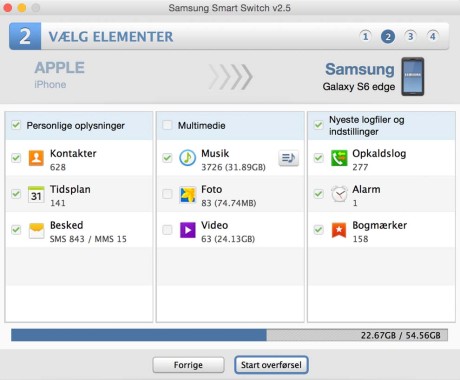Toggle the Personlige oplysninger checkbox
This screenshot has height=380, width=460.
click(x=16, y=125)
